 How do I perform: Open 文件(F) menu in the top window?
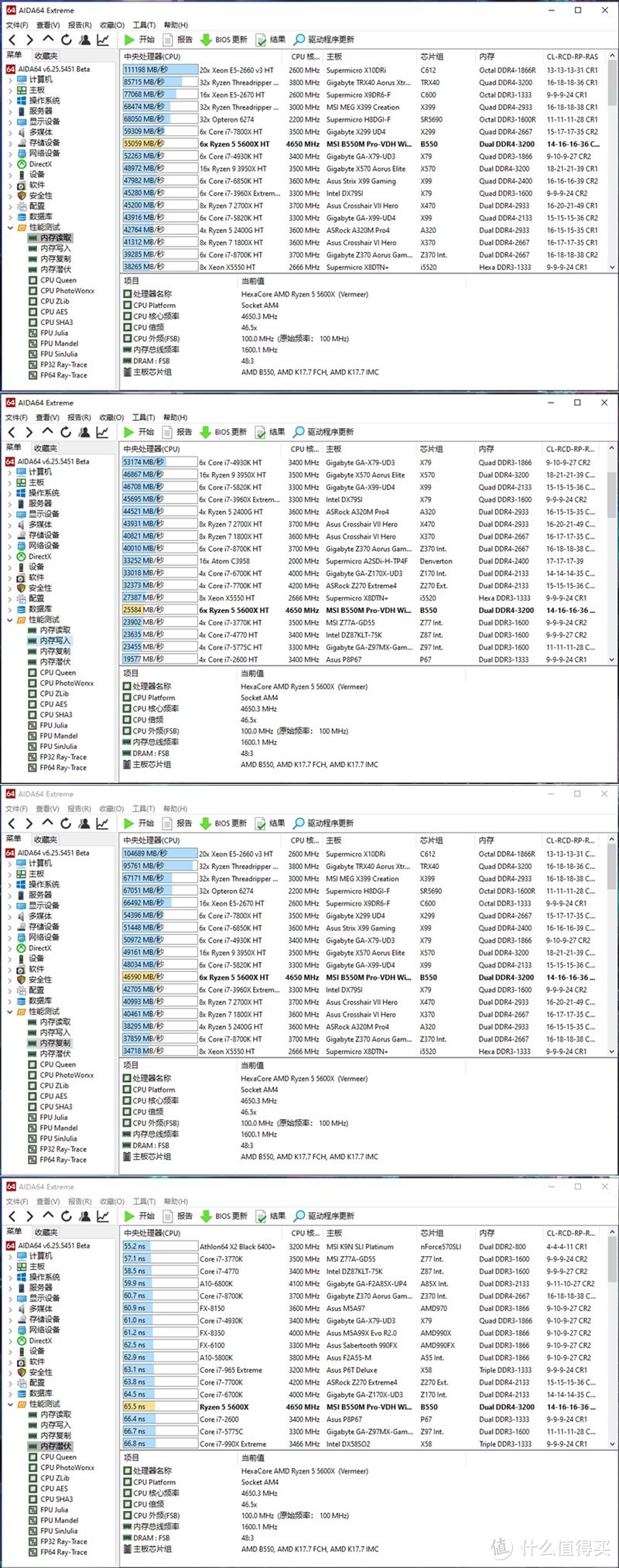point(16,26)
